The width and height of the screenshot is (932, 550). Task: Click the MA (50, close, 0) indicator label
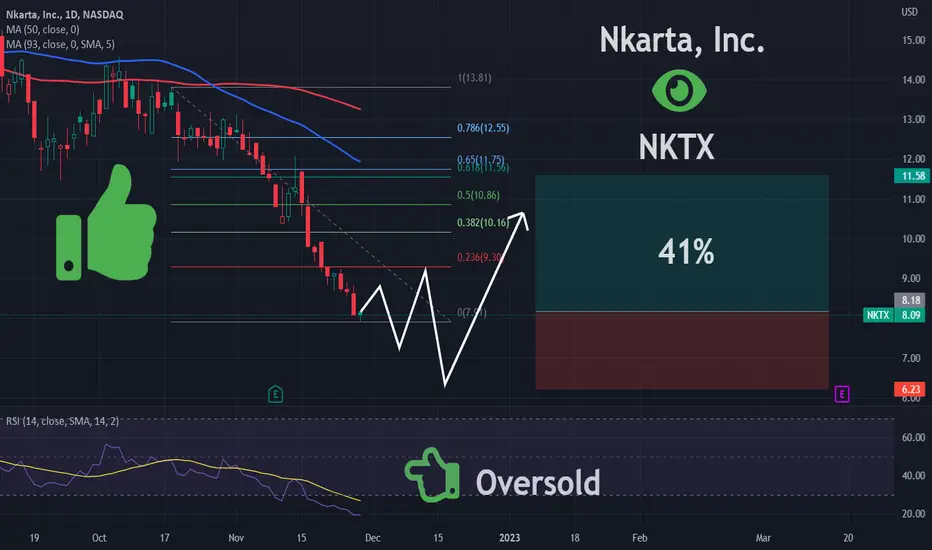43,30
